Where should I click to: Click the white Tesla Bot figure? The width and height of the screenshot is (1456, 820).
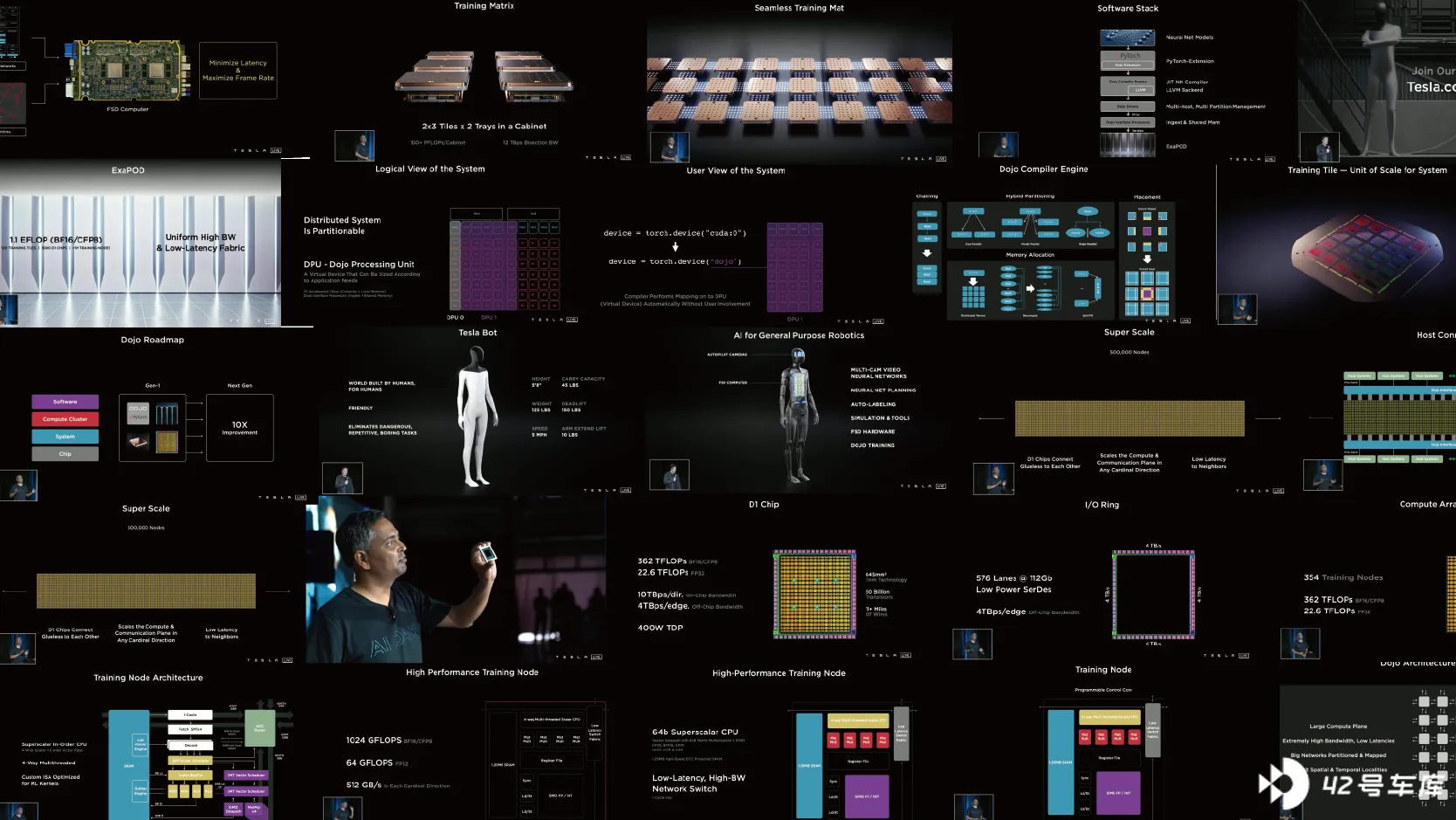477,415
